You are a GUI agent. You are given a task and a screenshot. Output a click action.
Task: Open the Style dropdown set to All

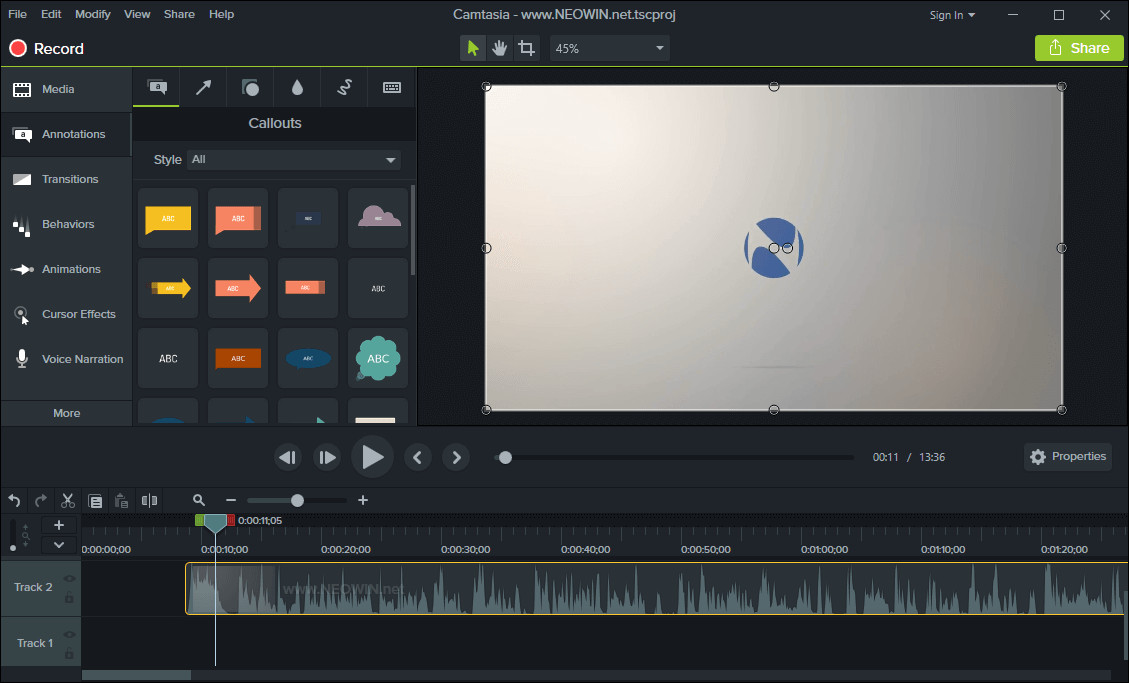tap(293, 159)
